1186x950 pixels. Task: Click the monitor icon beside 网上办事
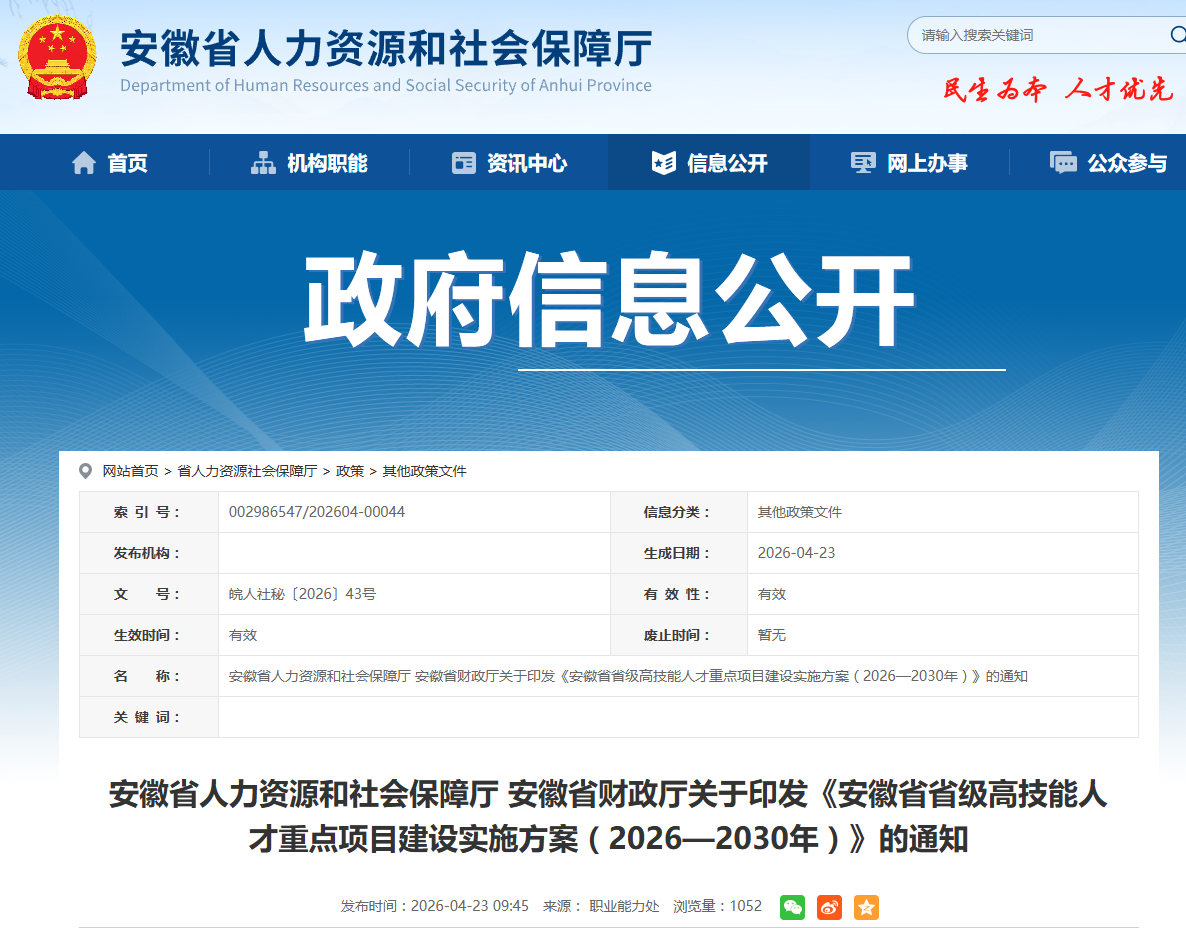[x=863, y=163]
